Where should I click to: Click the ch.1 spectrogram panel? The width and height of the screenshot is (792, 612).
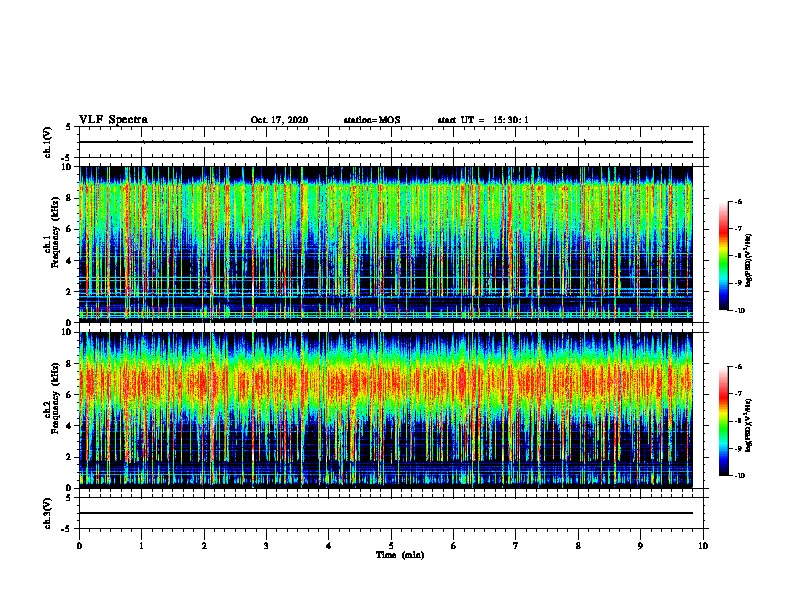pos(386,244)
